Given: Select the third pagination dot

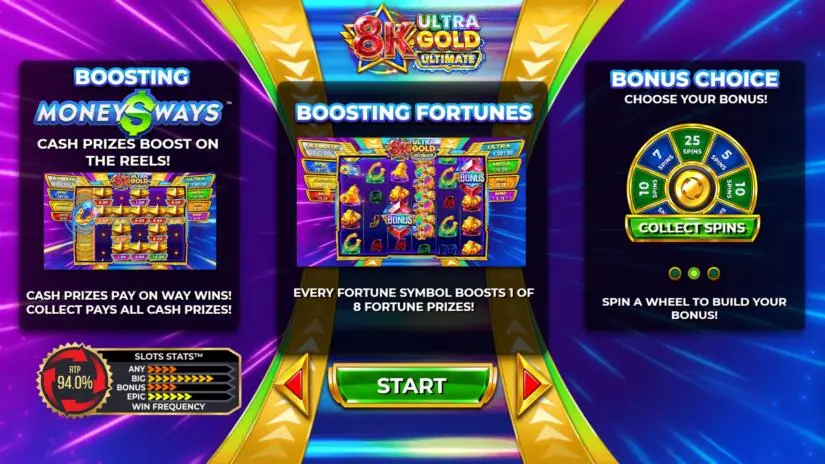Looking at the screenshot, I should 713,273.
